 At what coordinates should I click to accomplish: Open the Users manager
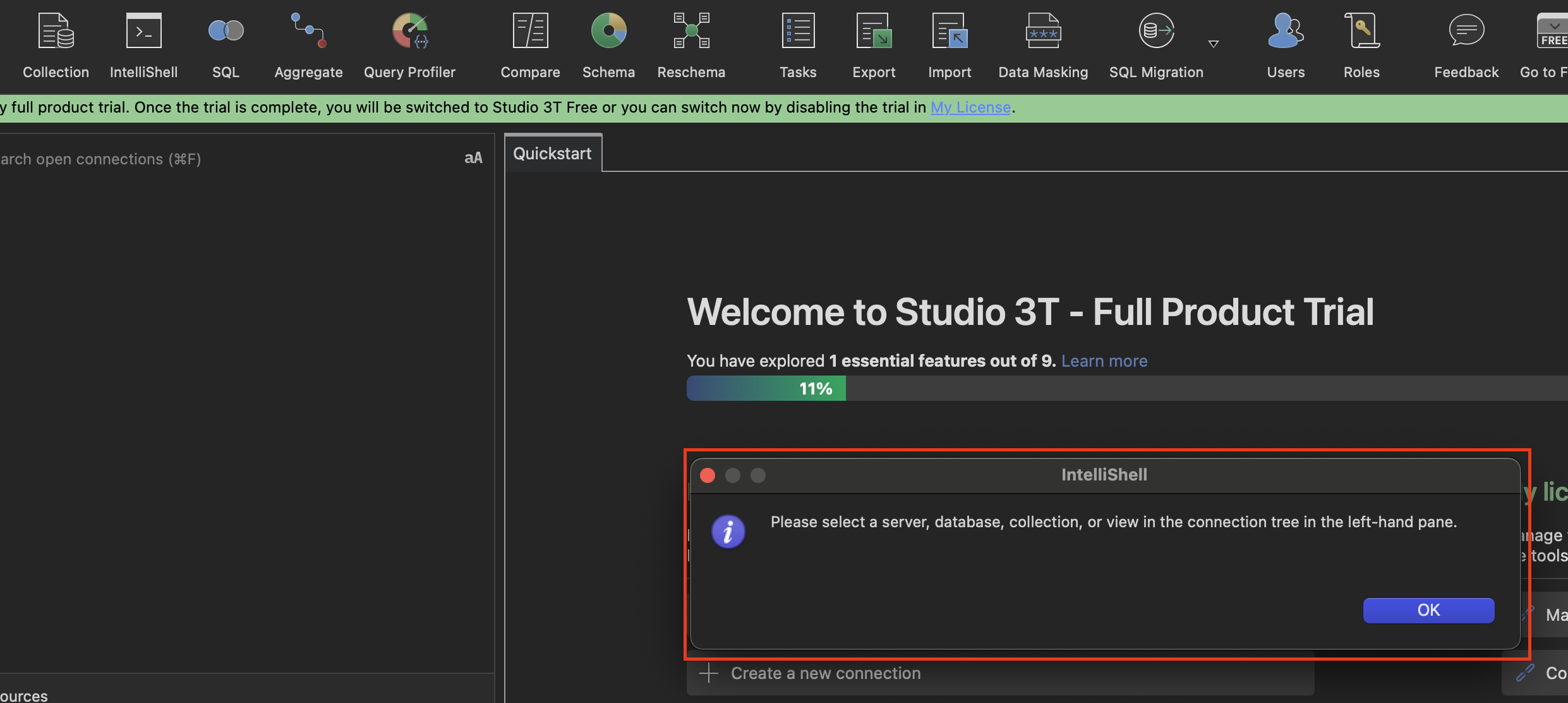coord(1286,46)
